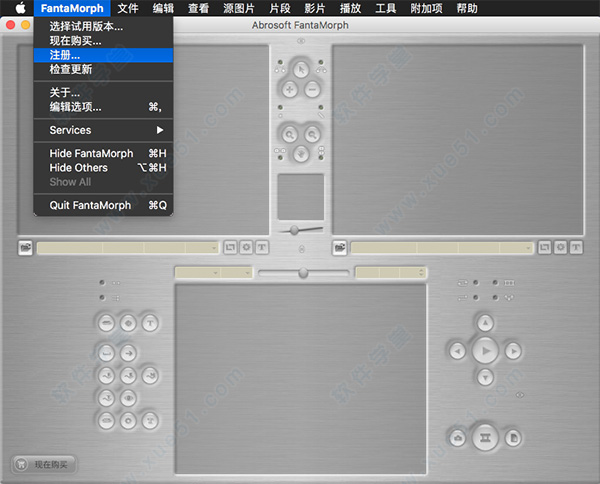Import image for the left source panel

(26, 248)
